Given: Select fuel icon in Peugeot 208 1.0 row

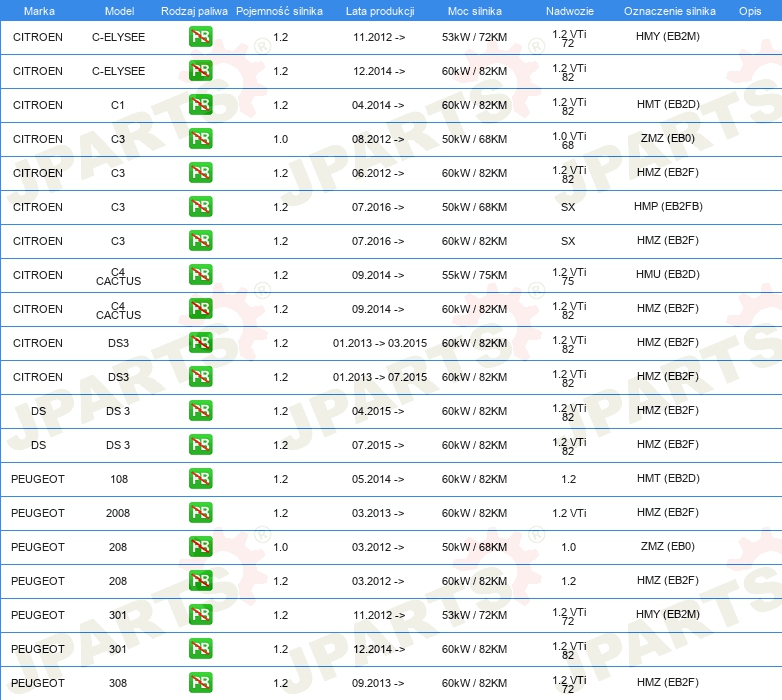Looking at the screenshot, I should point(200,546).
